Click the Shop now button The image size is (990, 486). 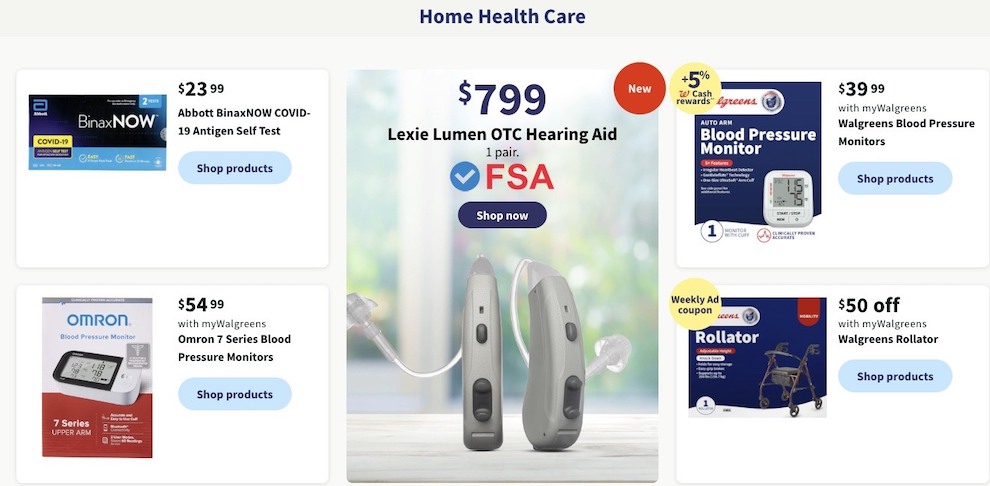[x=502, y=215]
